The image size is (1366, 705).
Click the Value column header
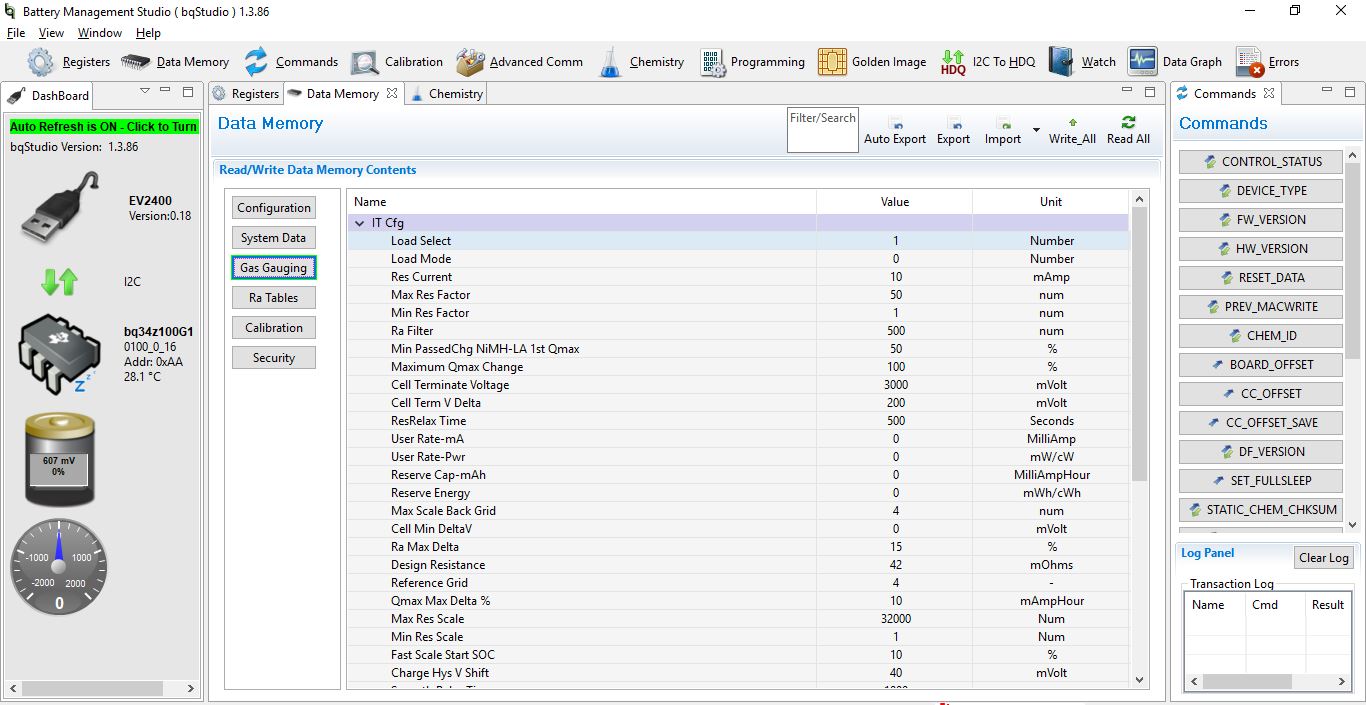click(x=895, y=201)
